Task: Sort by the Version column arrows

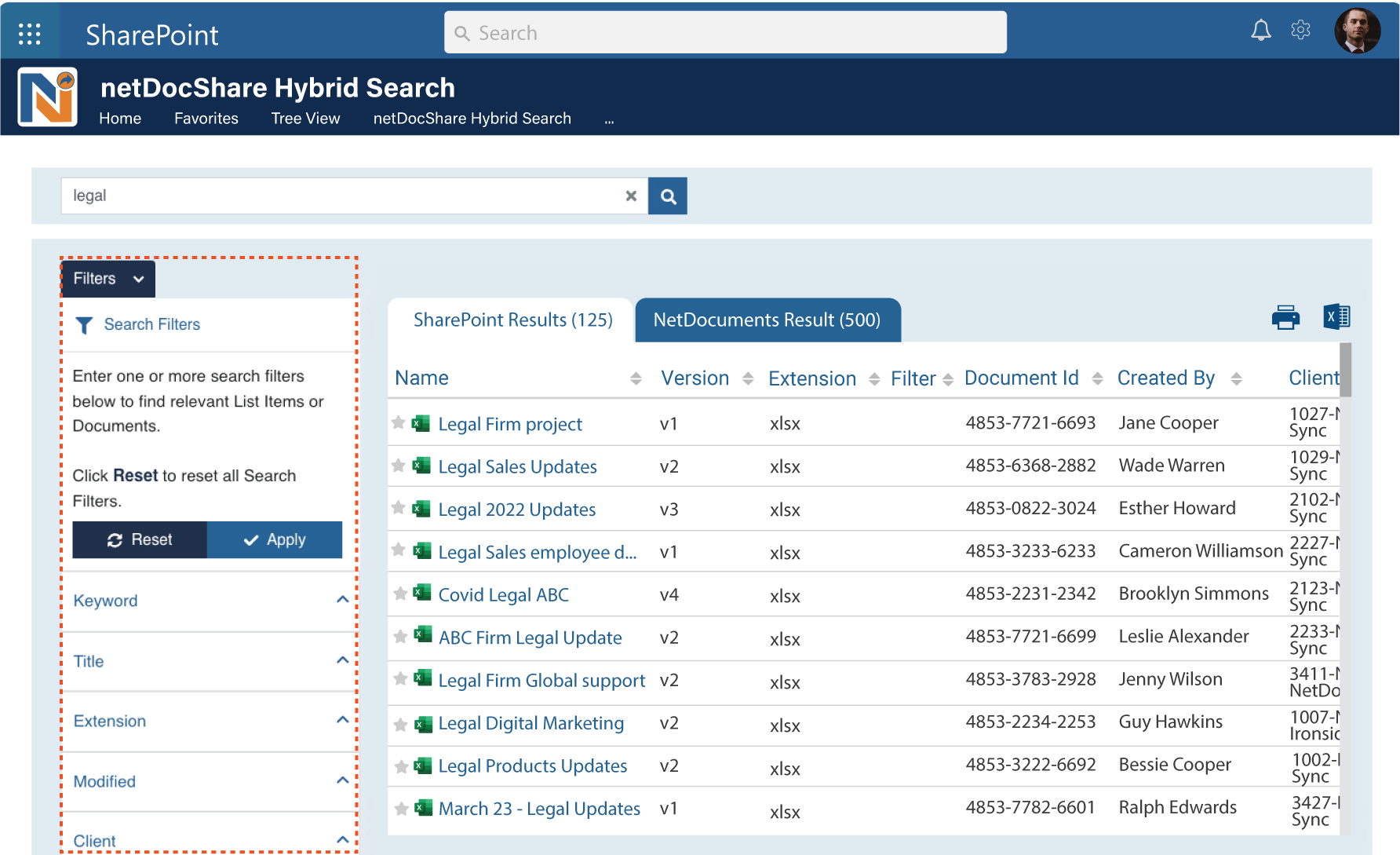Action: [x=748, y=379]
